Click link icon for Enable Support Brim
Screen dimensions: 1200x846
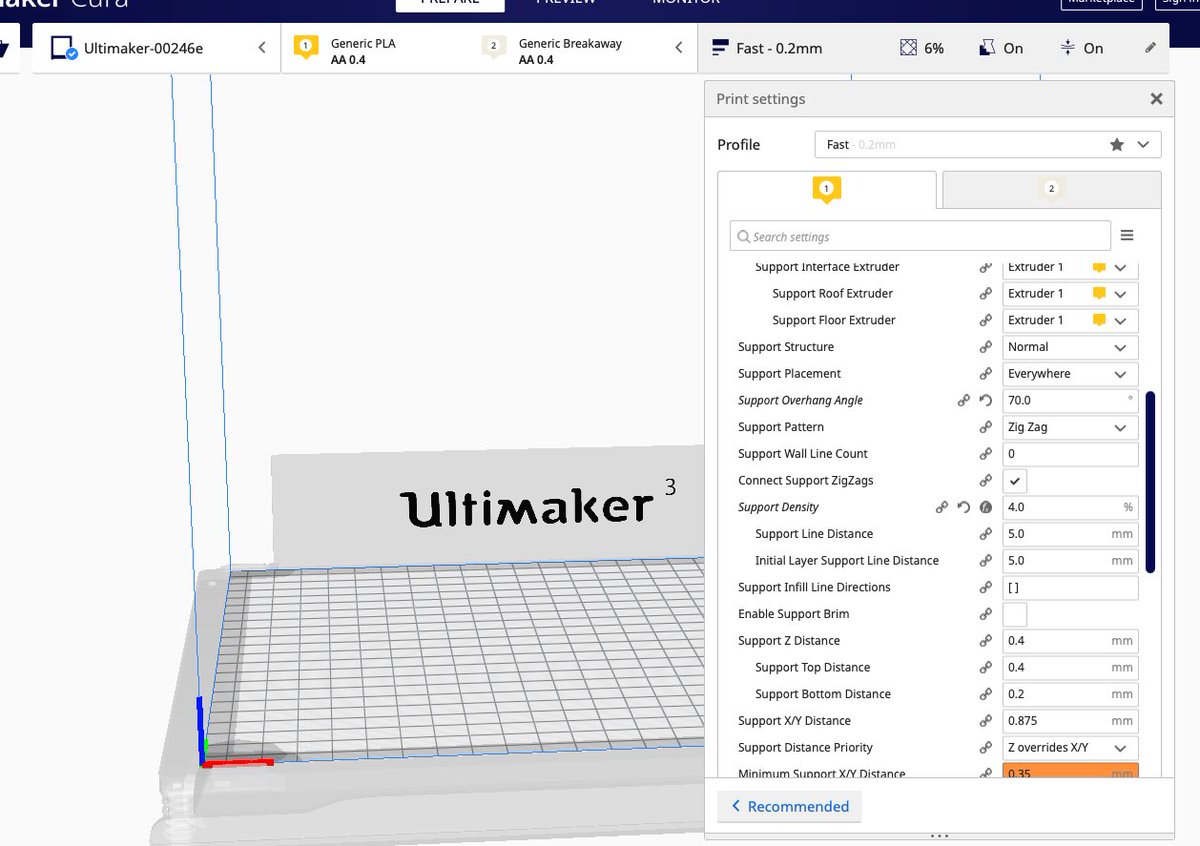pyautogui.click(x=986, y=614)
